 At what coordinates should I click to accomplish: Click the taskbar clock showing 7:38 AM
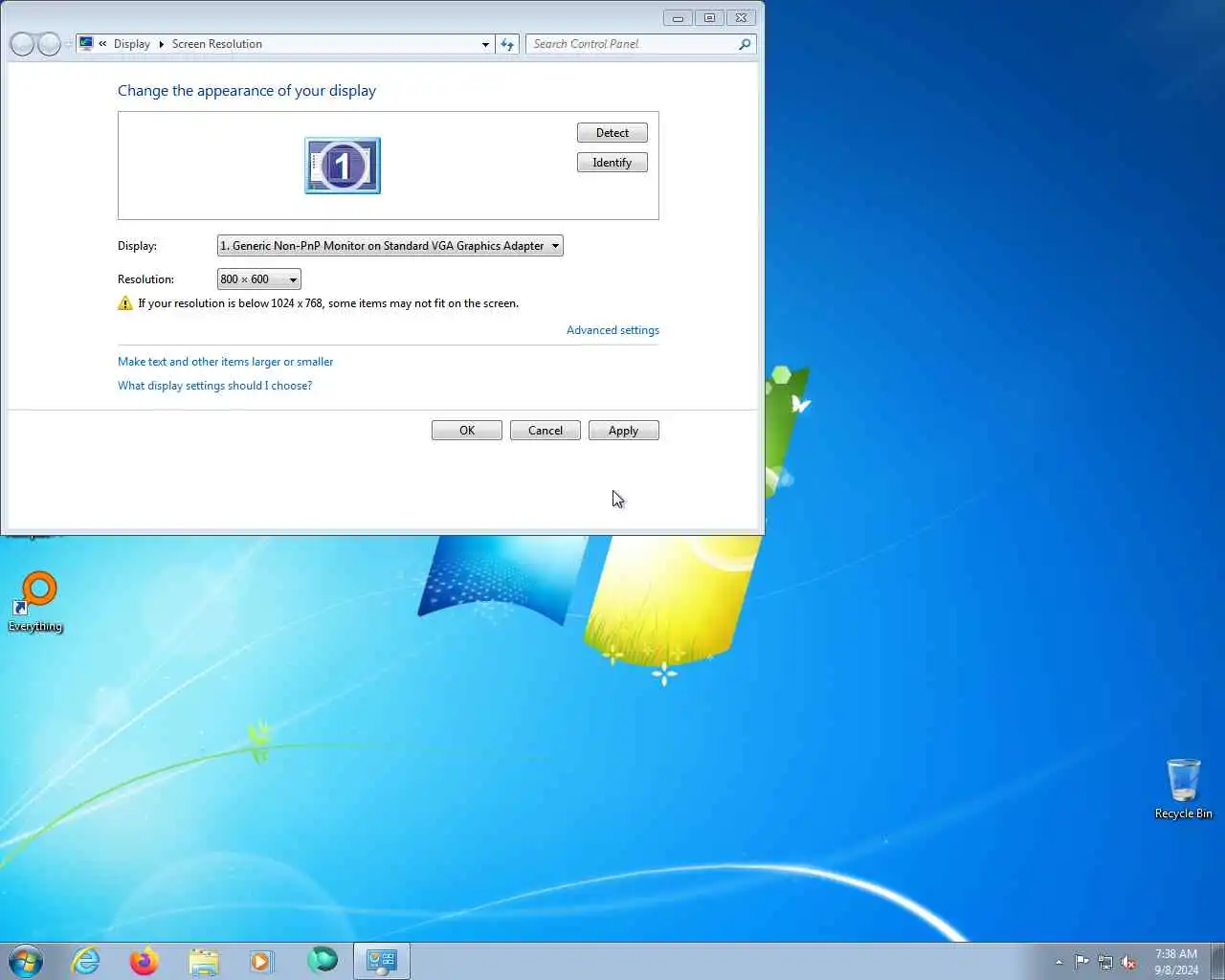coord(1176,962)
